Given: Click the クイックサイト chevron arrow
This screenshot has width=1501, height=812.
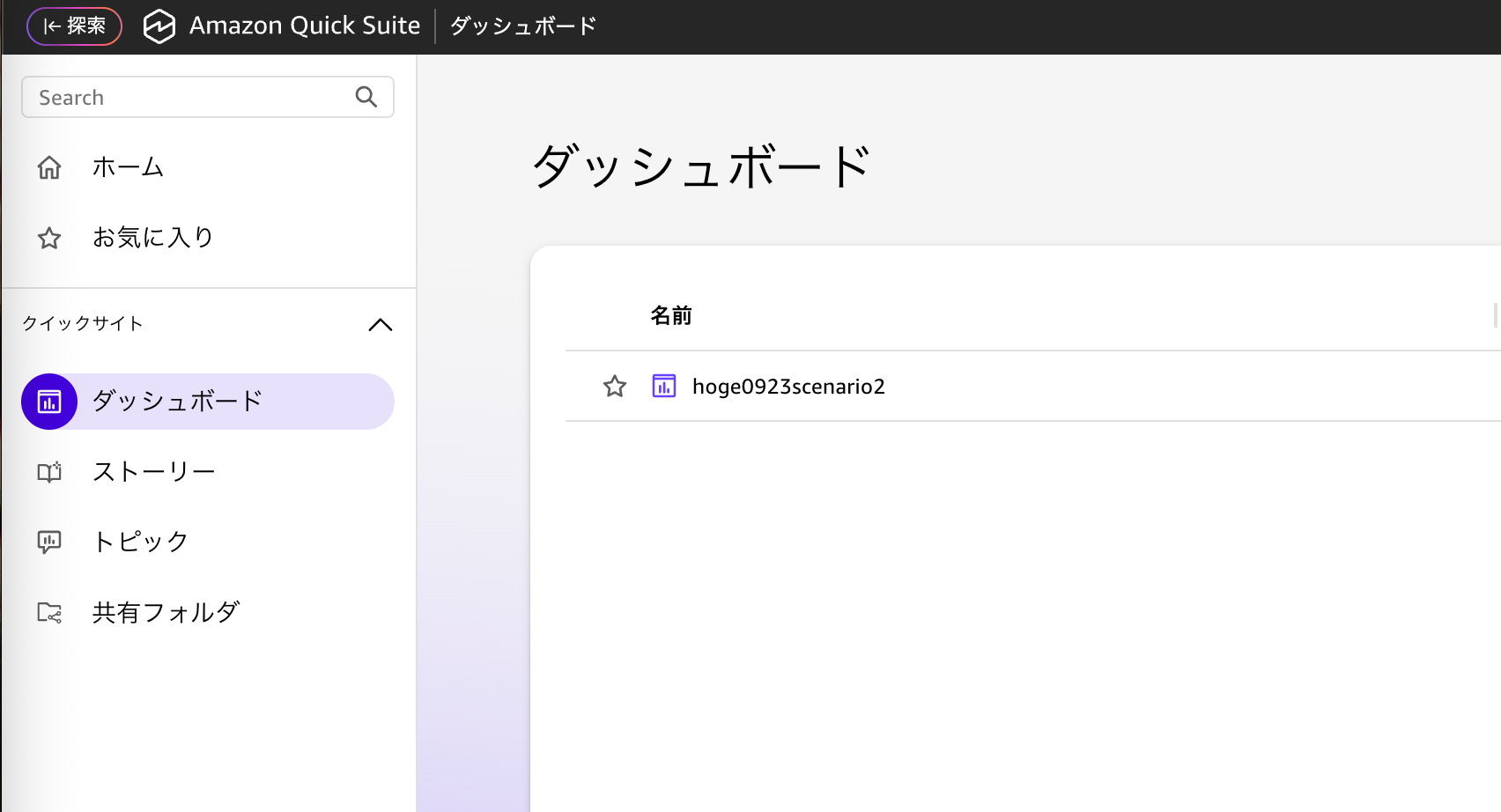Looking at the screenshot, I should 380,325.
